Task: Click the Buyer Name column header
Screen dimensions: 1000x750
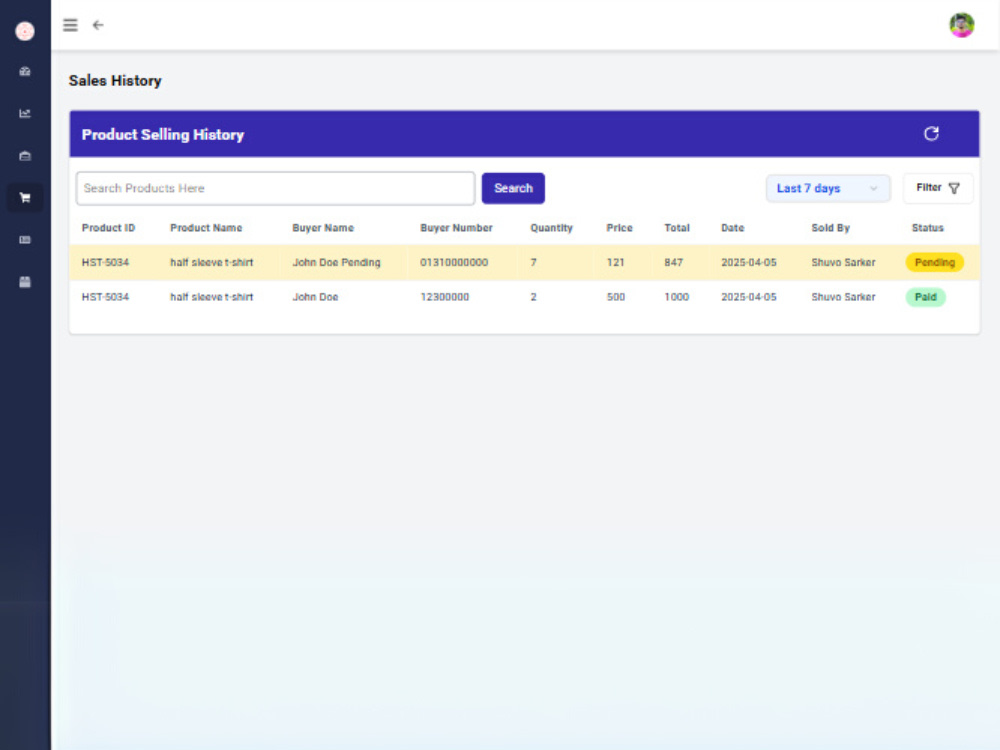Action: [323, 228]
